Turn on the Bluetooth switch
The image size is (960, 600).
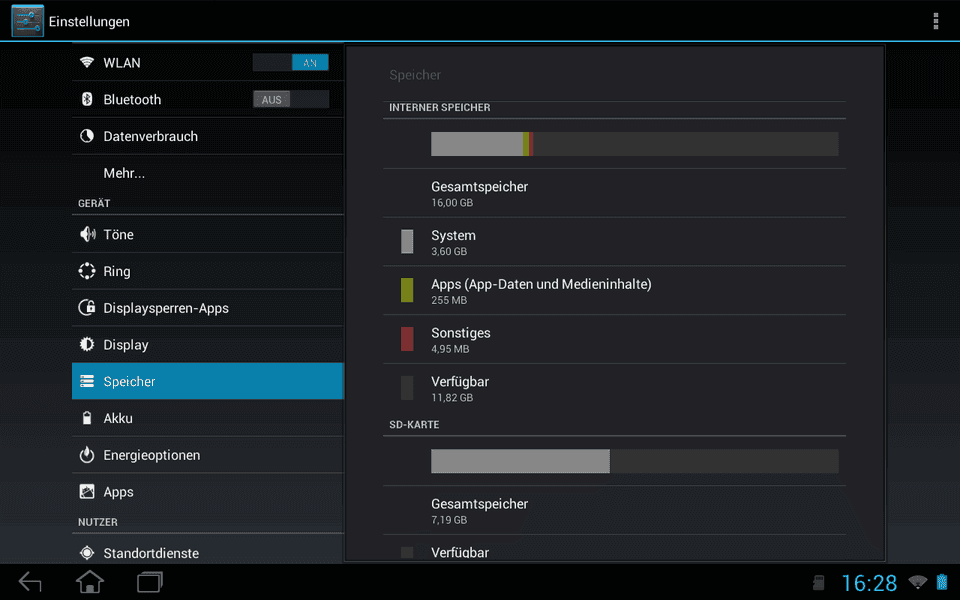[x=291, y=99]
